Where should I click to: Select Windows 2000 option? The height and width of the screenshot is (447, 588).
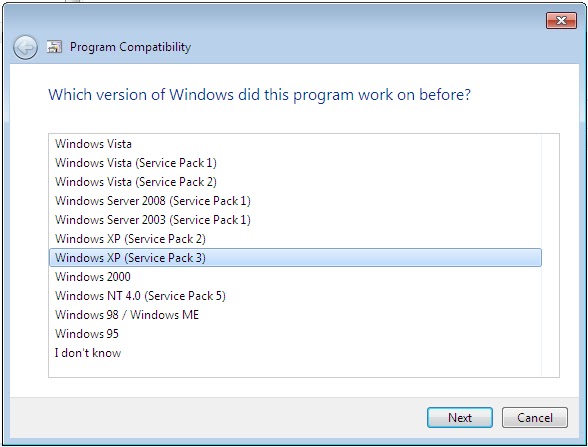click(x=295, y=277)
